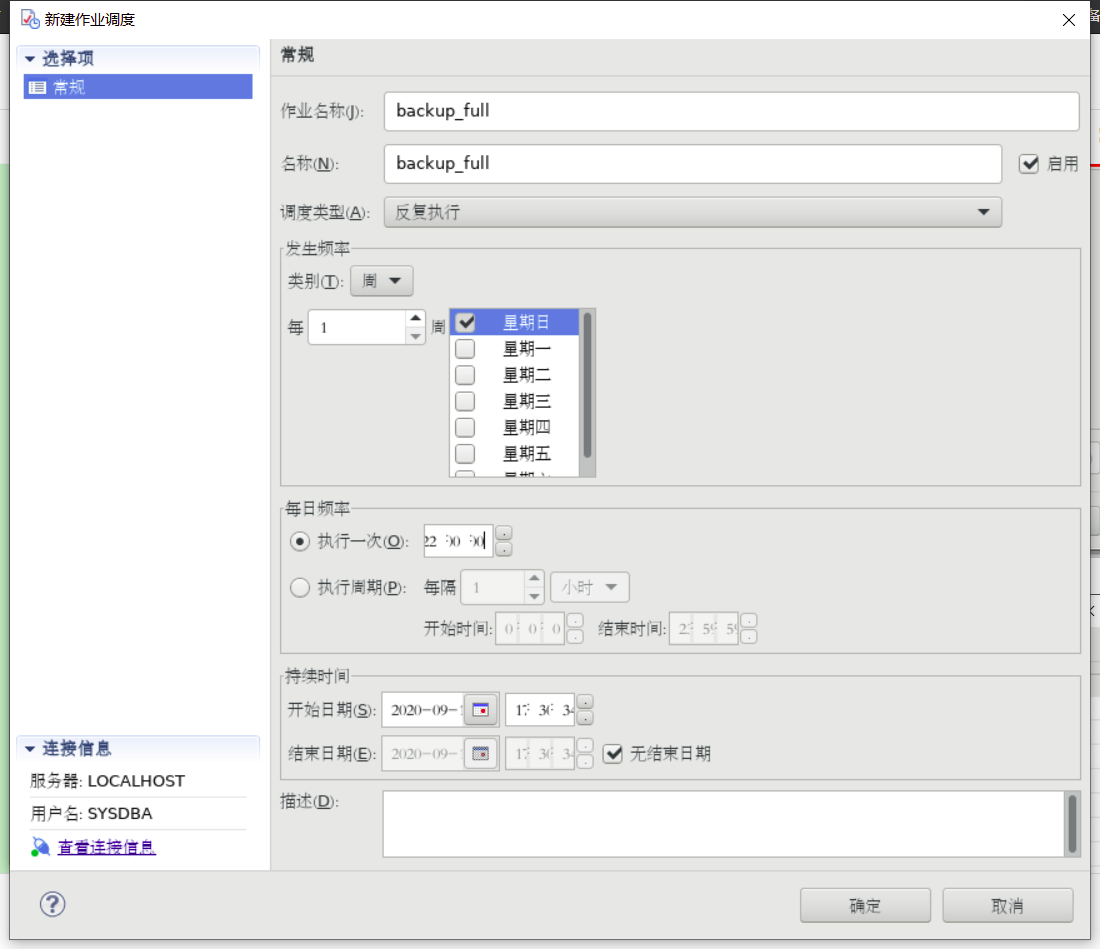Click 确定 to confirm the job schedule
The width and height of the screenshot is (1100, 949).
864,904
